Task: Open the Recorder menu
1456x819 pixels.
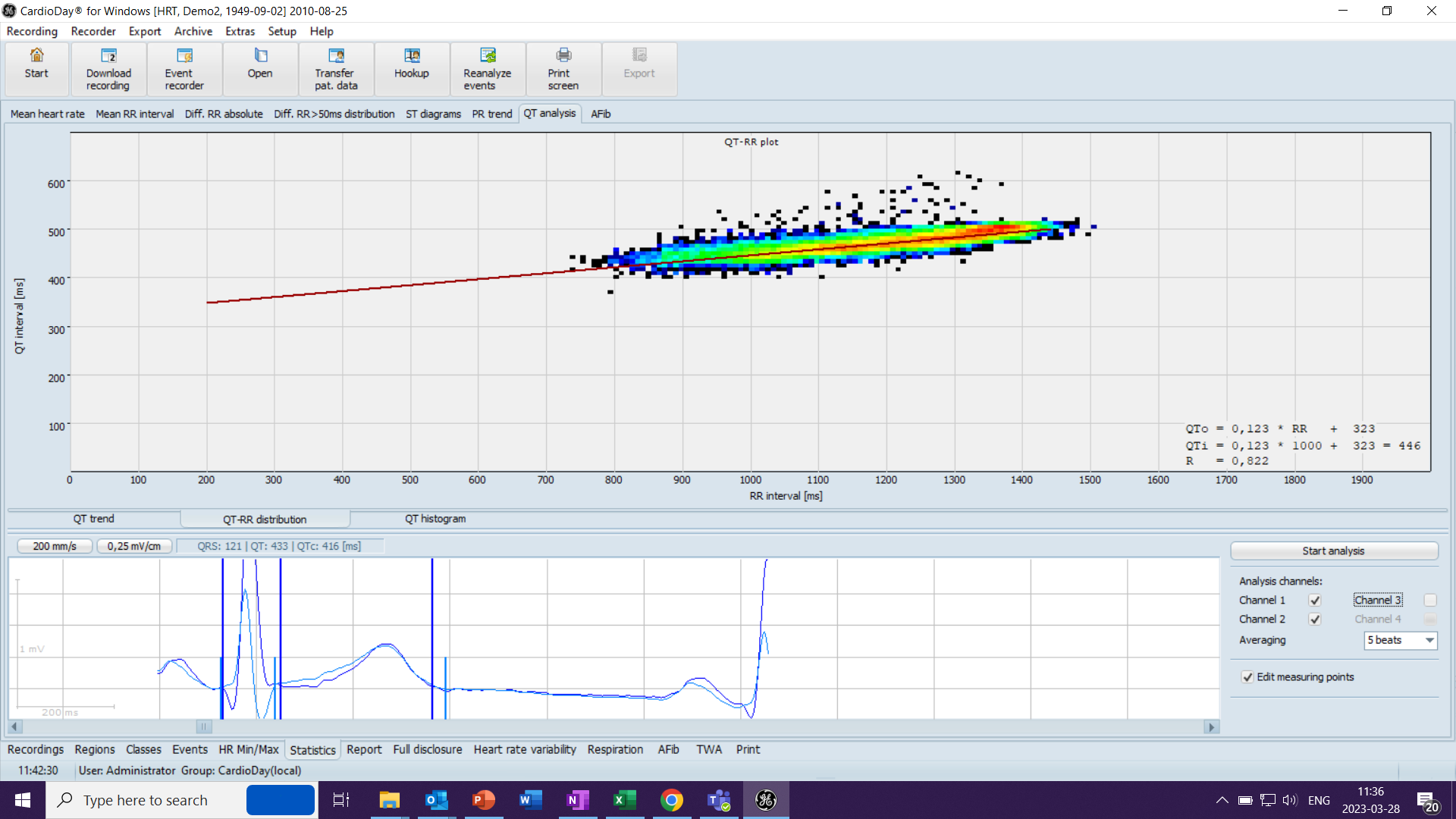Action: tap(93, 31)
